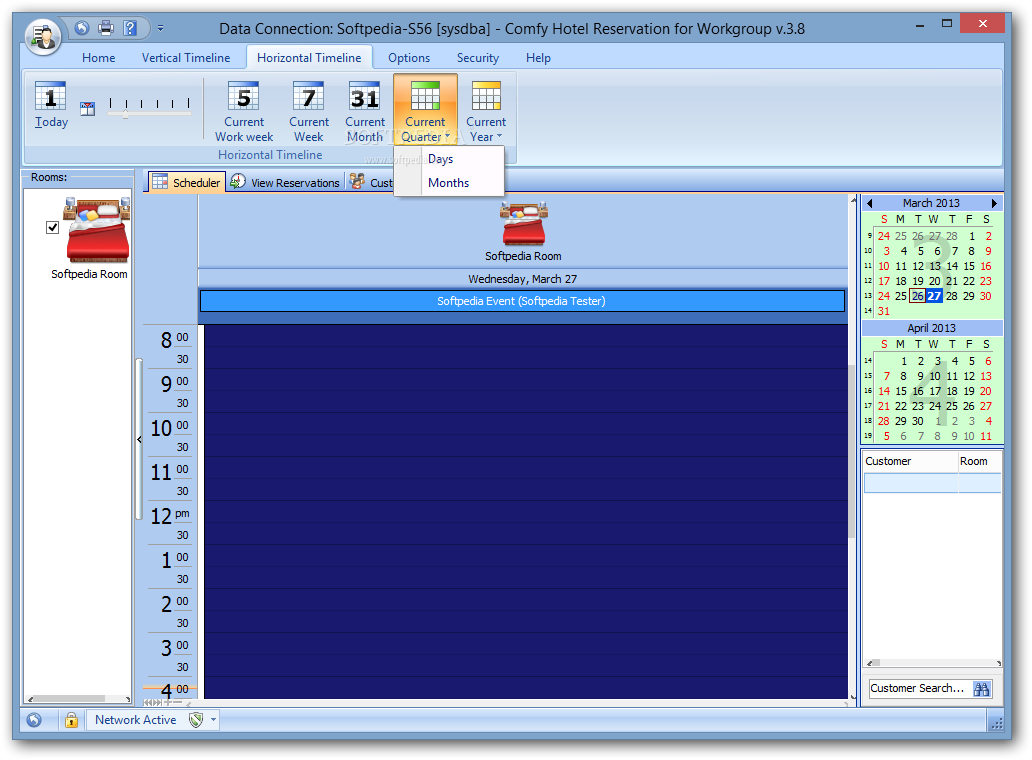Open the Customers tab with people icon
This screenshot has height=760, width=1032.
pos(371,182)
